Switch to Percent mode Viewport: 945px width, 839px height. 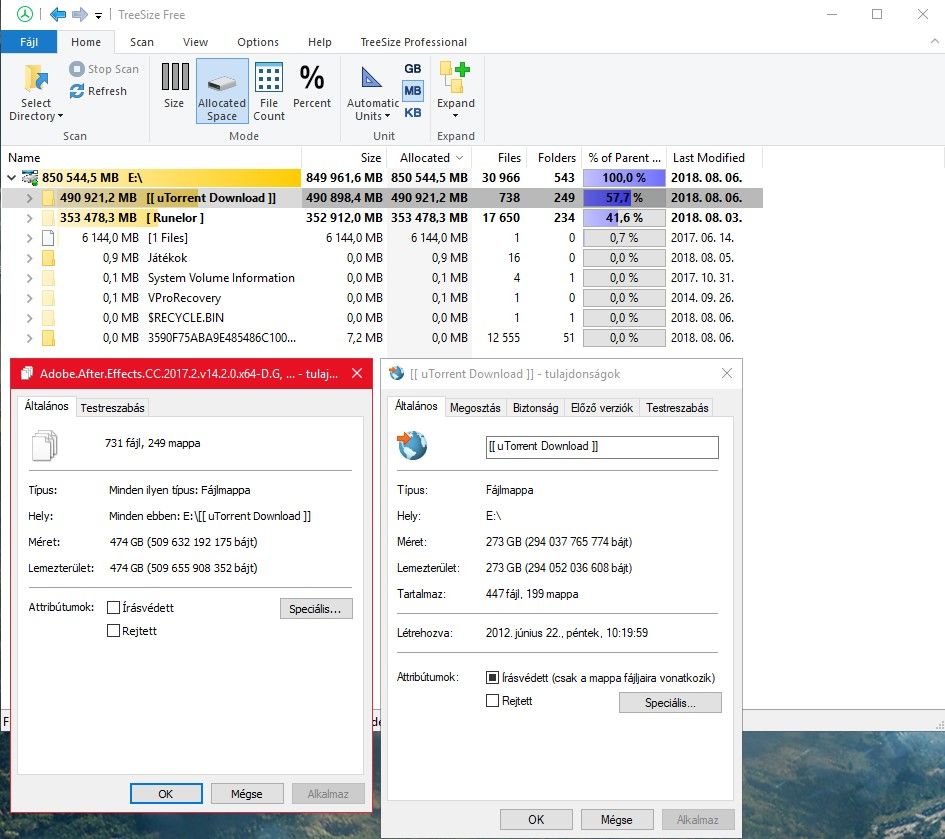tap(312, 86)
